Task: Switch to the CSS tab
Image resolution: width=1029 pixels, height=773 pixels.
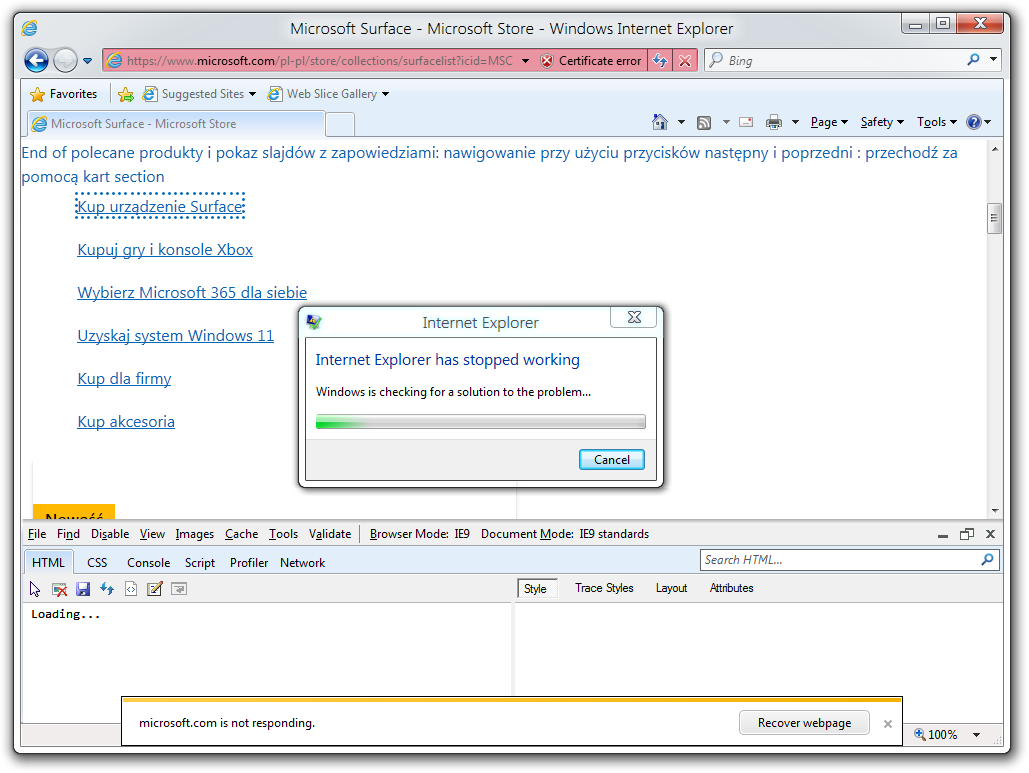Action: [97, 563]
